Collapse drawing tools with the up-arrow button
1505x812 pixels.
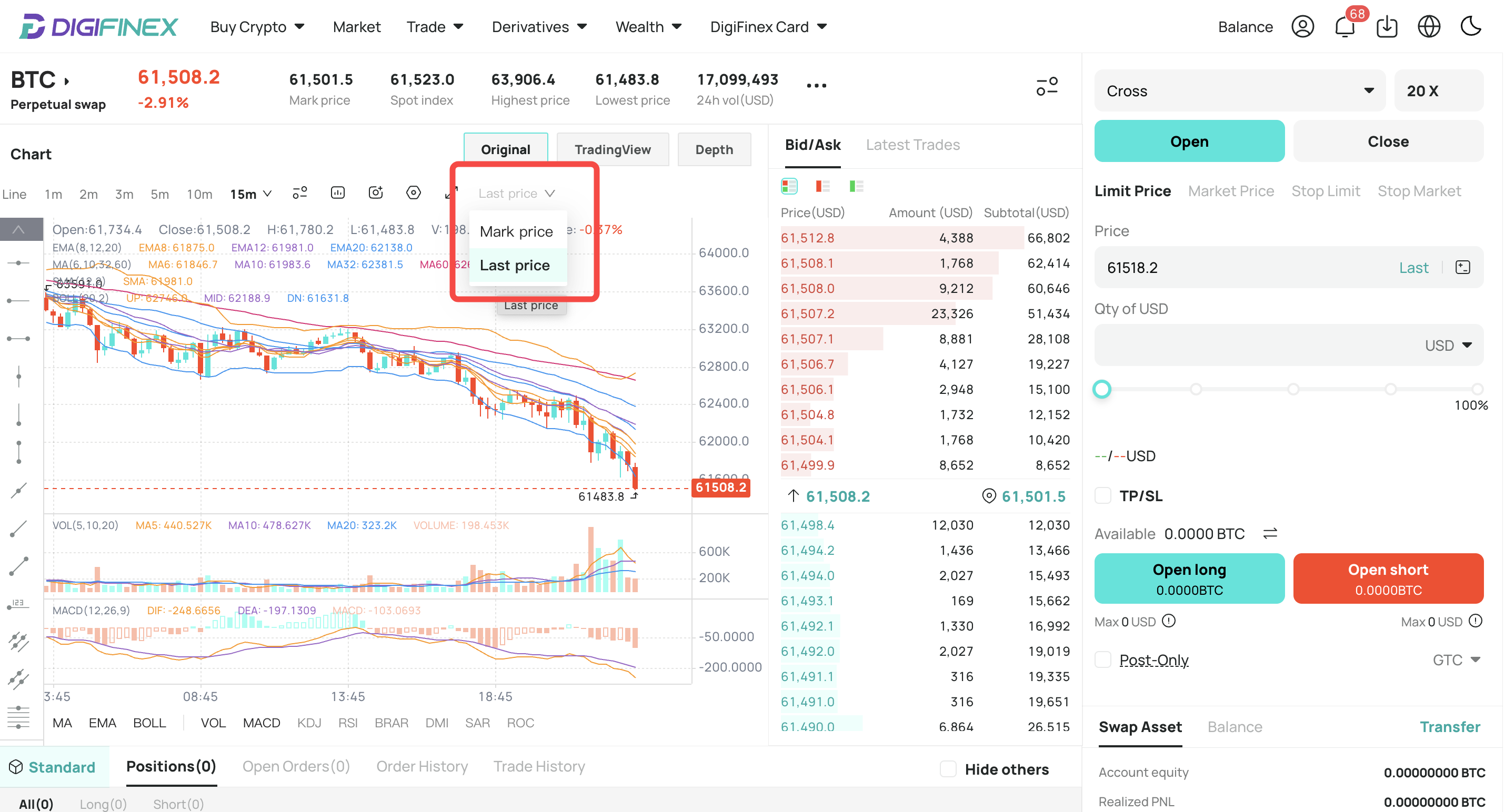tap(21, 229)
